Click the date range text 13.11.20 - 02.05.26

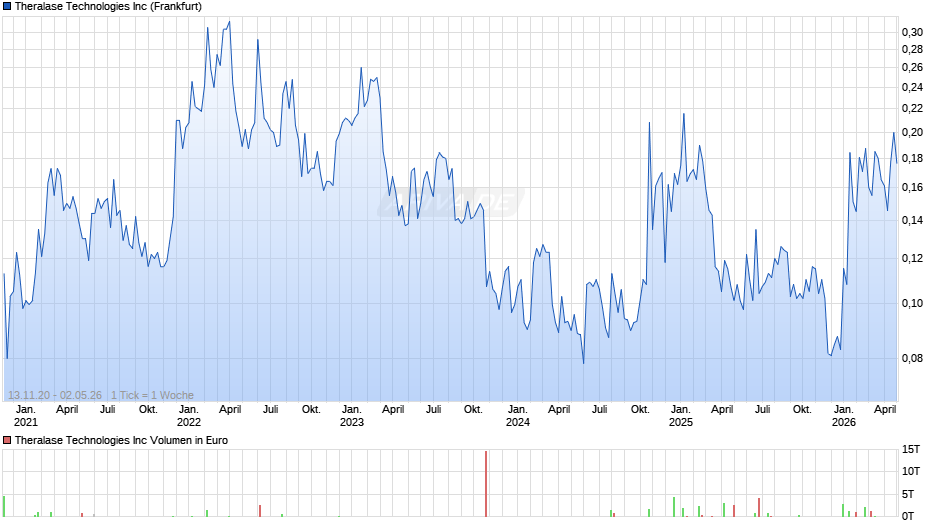pyautogui.click(x=55, y=395)
